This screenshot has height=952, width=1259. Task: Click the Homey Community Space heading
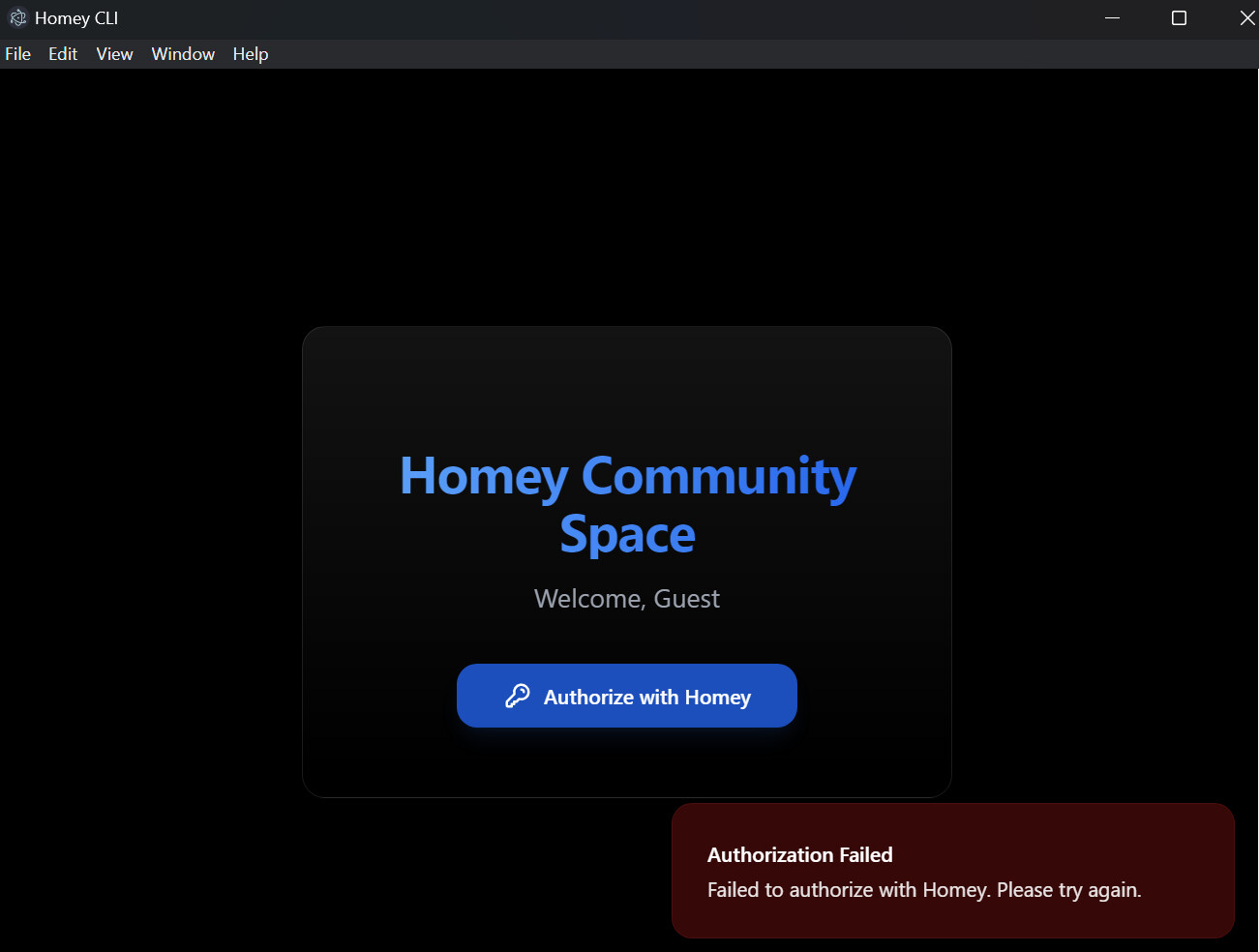click(x=628, y=504)
